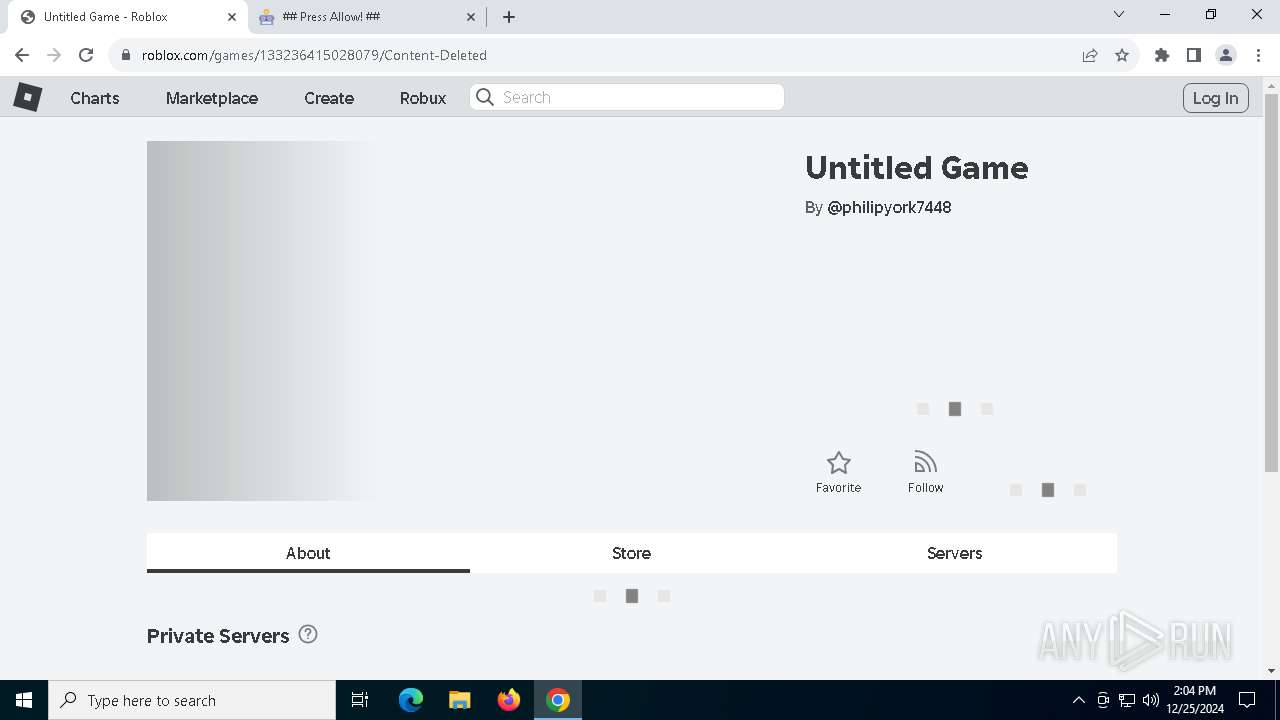Close the ## Press Allow! ## tab
Screen dimensions: 1280x720
pyautogui.click(x=472, y=17)
